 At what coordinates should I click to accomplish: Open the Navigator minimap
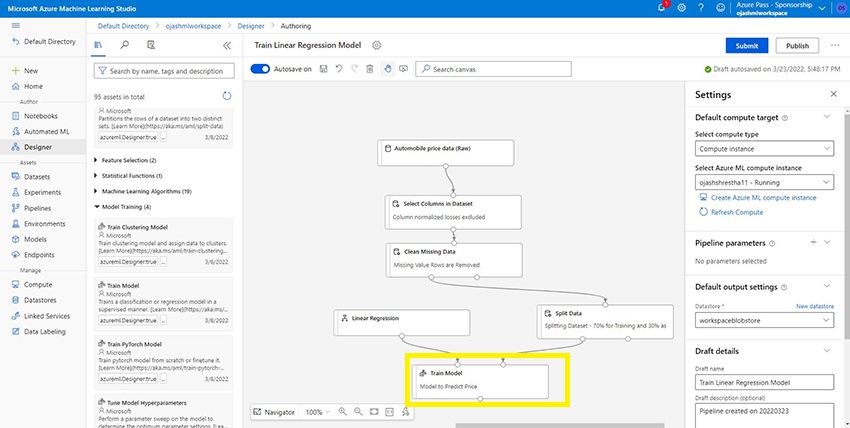[x=274, y=412]
